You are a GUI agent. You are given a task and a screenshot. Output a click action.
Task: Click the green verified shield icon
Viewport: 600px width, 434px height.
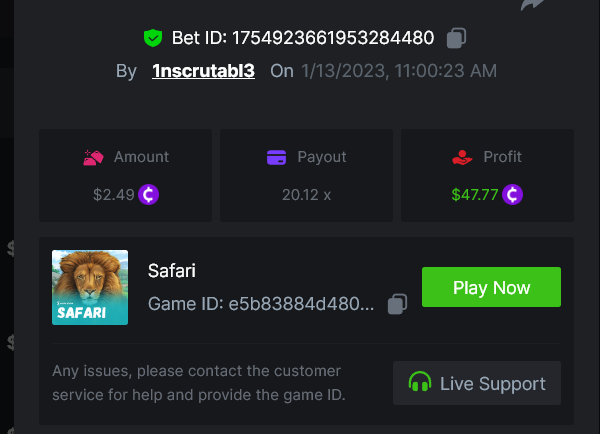click(x=152, y=39)
